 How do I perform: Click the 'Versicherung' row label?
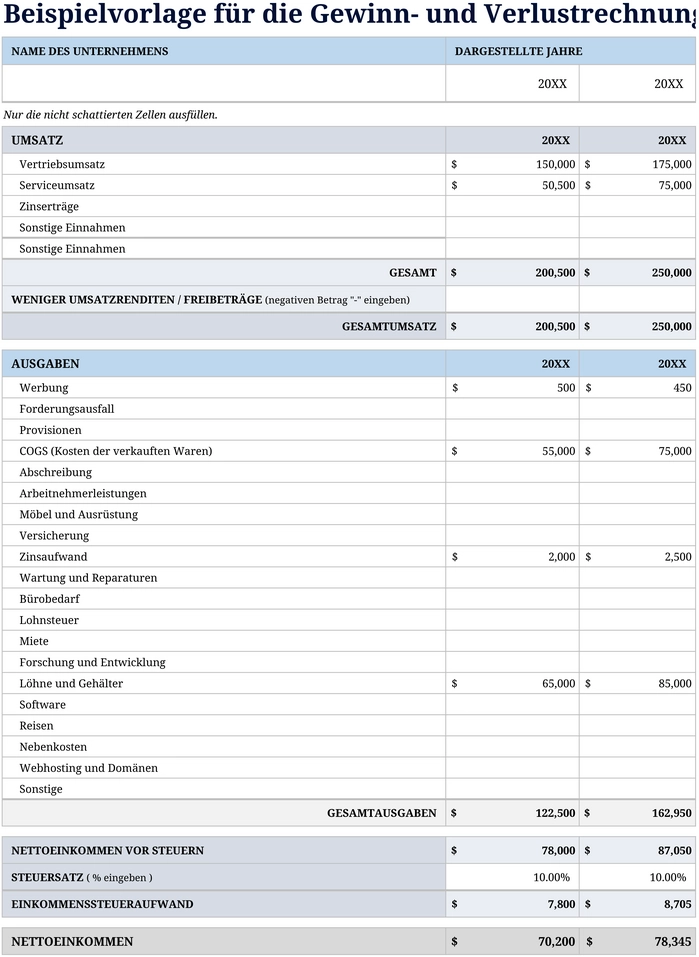click(54, 536)
